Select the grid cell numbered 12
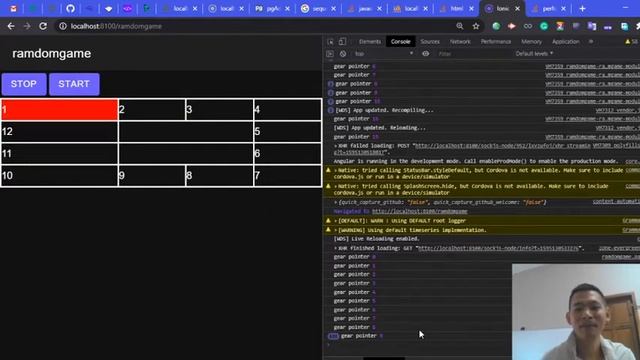The image size is (640, 360). click(x=60, y=131)
